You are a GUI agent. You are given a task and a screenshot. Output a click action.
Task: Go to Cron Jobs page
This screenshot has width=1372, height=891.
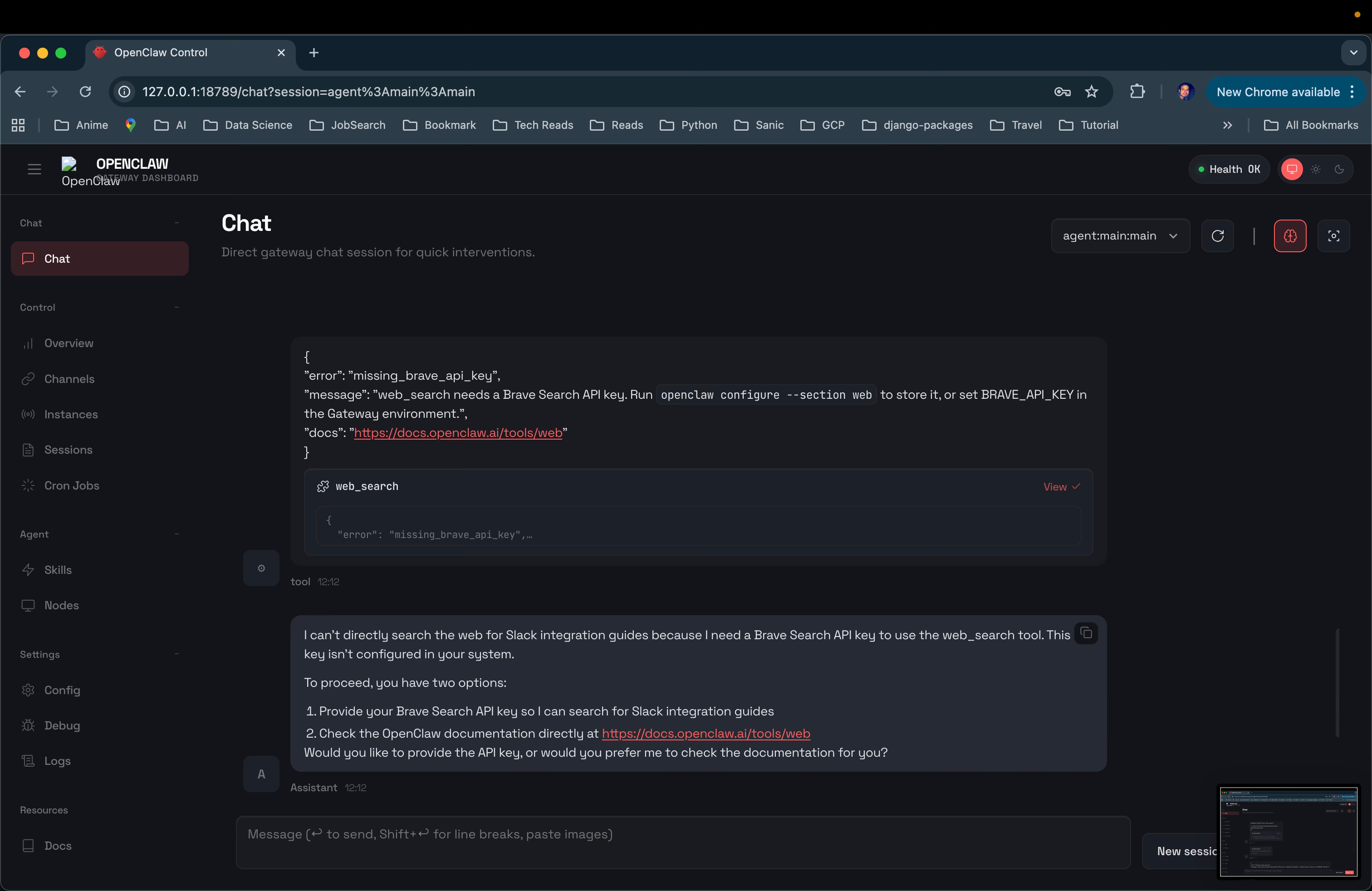(x=72, y=485)
